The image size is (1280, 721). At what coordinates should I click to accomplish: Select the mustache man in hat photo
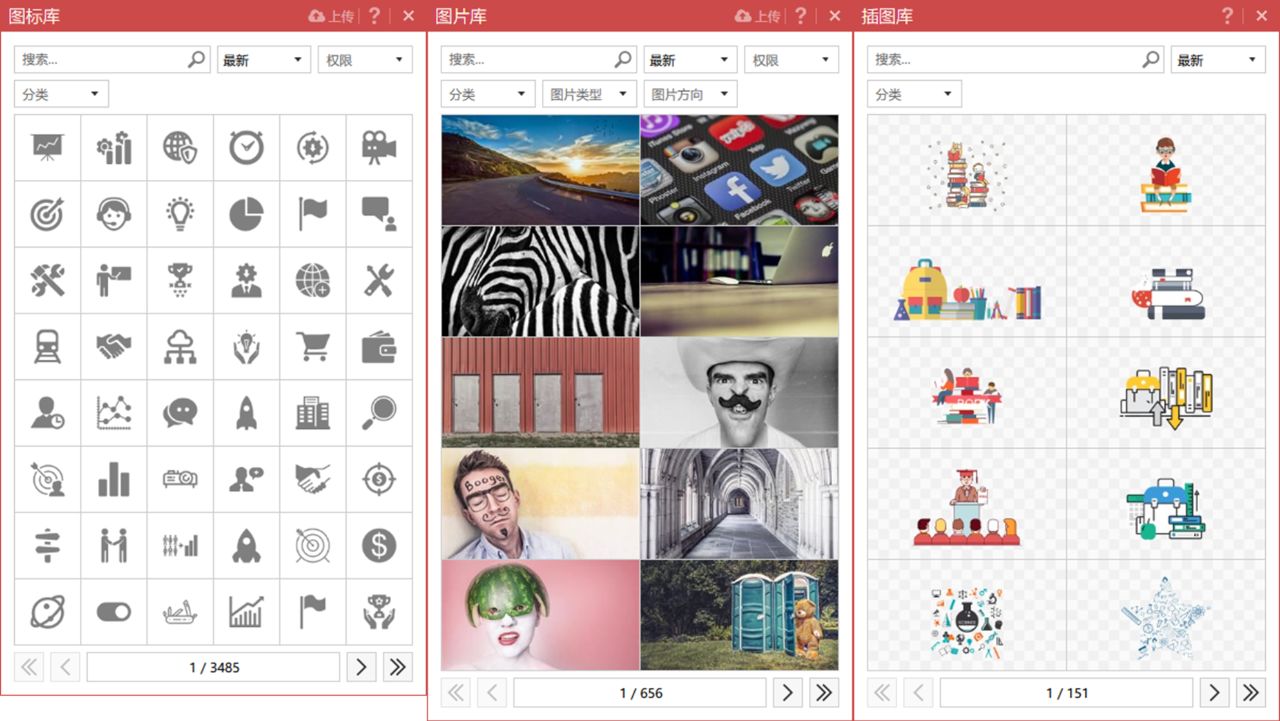click(740, 392)
